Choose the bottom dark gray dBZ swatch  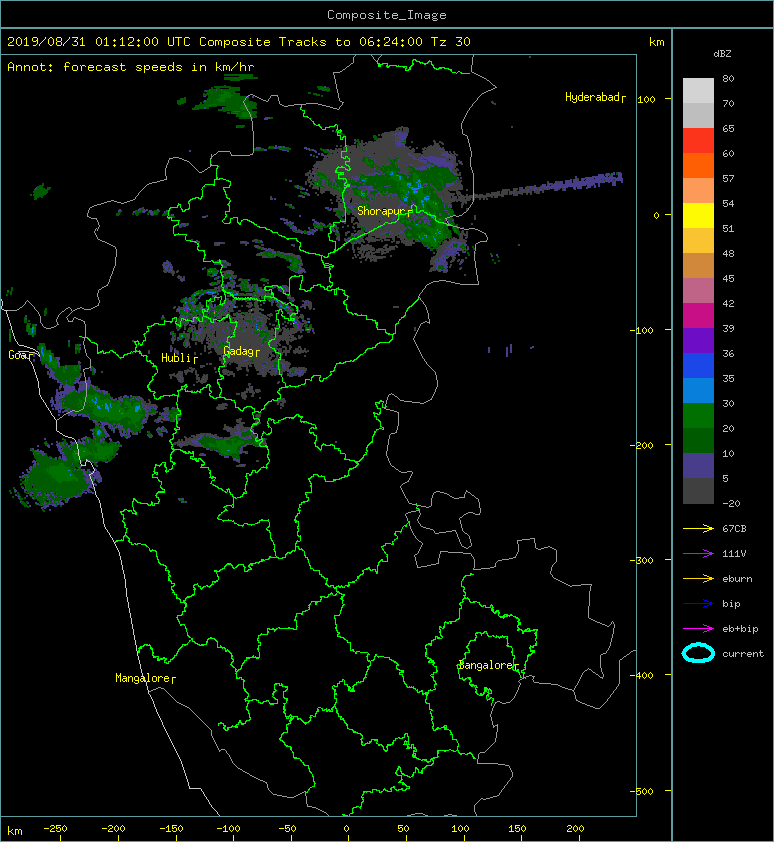[698, 491]
